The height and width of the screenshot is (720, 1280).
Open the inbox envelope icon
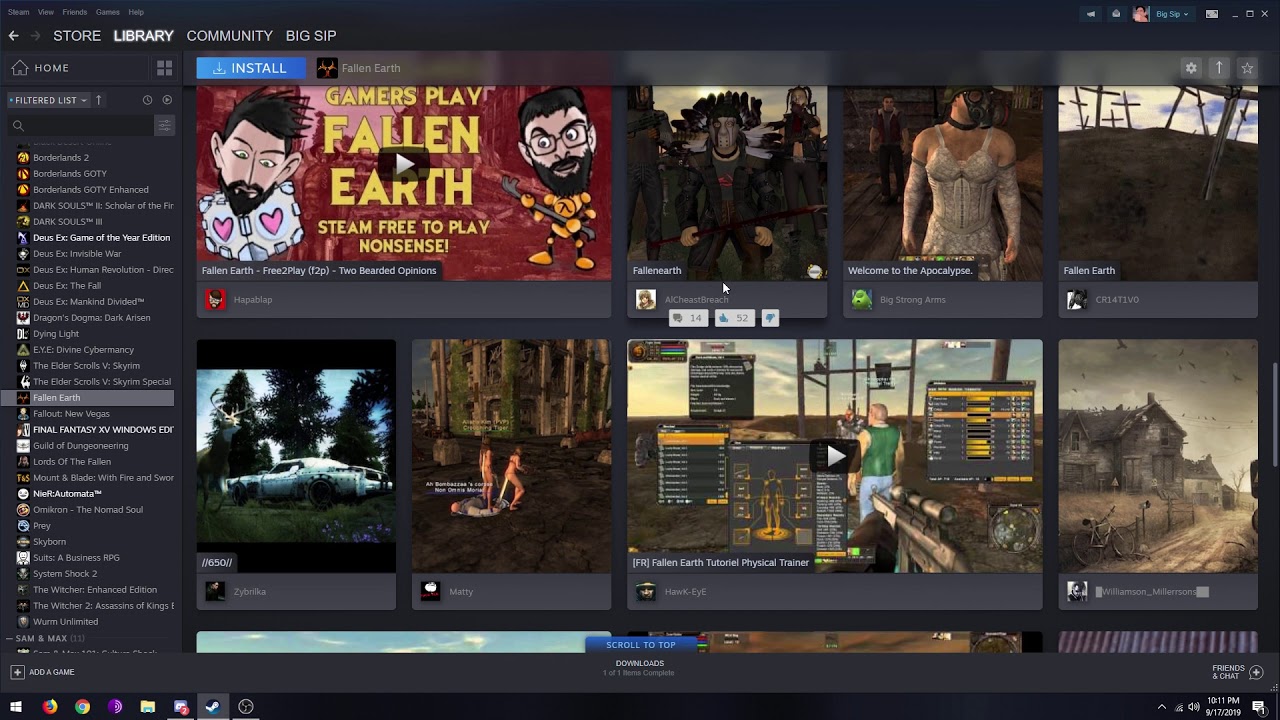coord(1116,13)
